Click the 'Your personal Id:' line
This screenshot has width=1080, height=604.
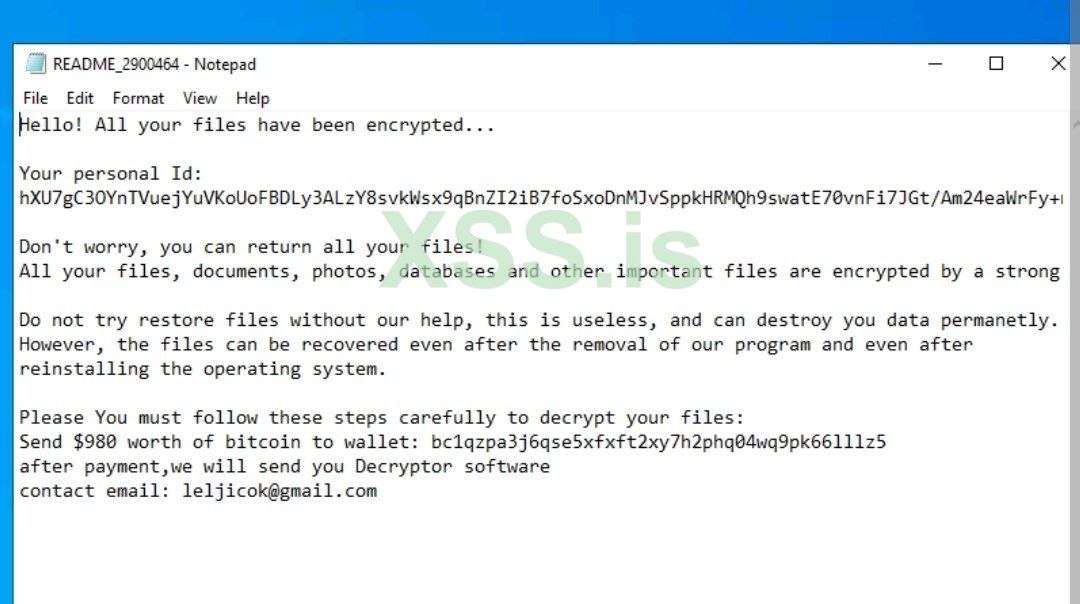coord(111,174)
